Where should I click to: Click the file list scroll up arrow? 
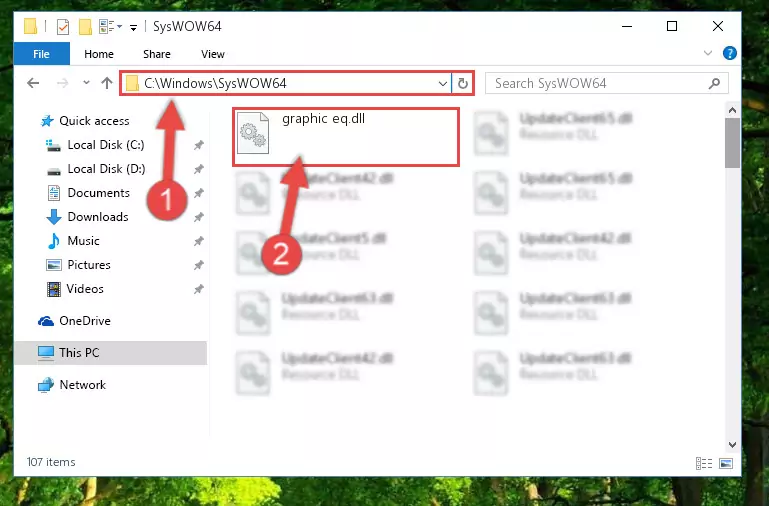732,110
